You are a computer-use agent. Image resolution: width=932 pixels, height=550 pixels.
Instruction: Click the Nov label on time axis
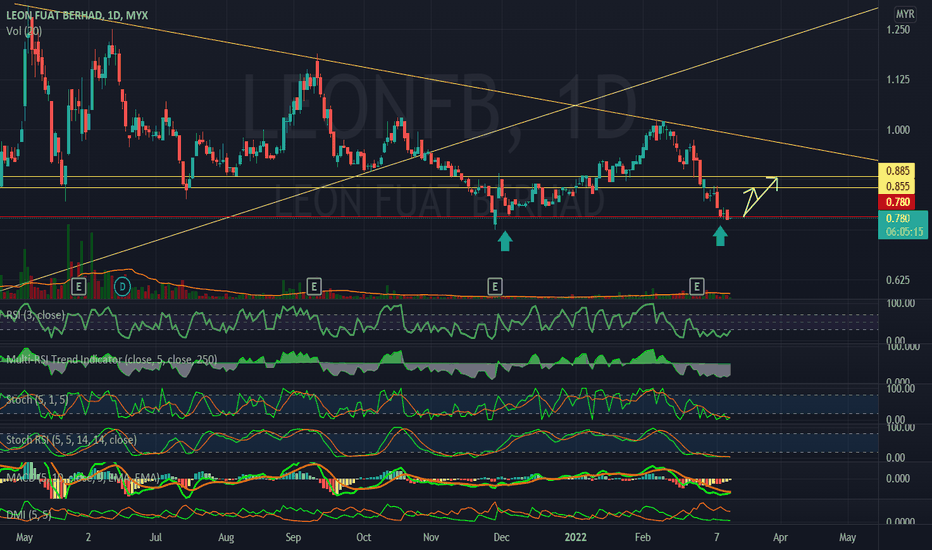[x=430, y=538]
